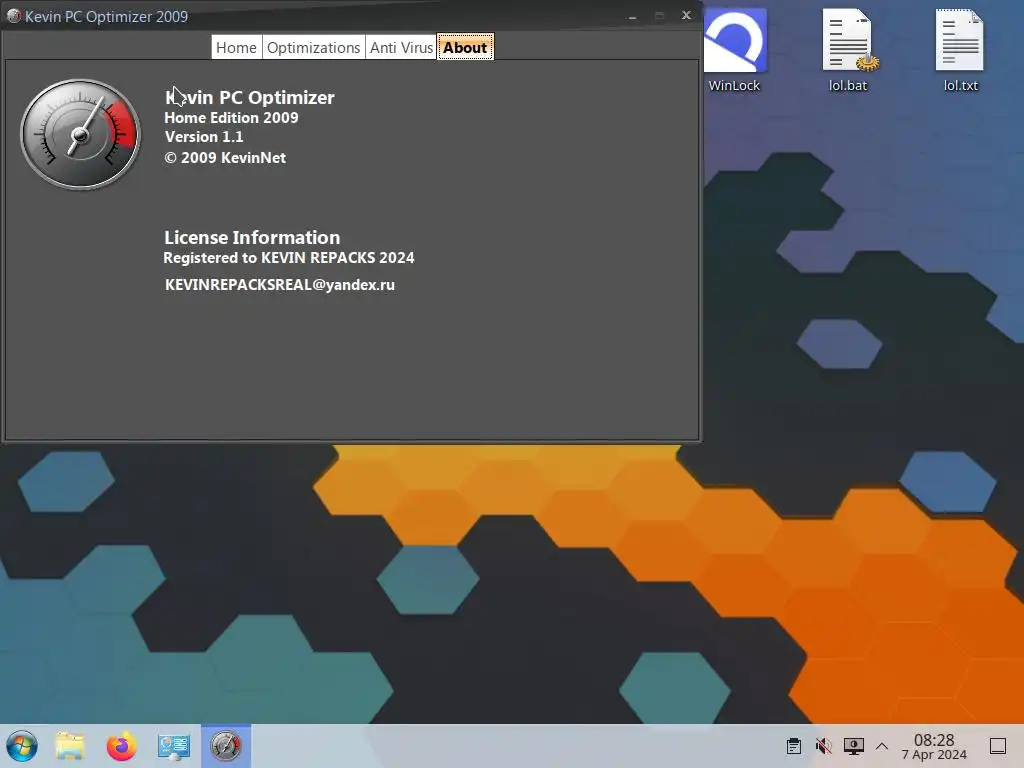Select the lol.bat desktop file
Viewport: 1024px width, 768px height.
(848, 50)
